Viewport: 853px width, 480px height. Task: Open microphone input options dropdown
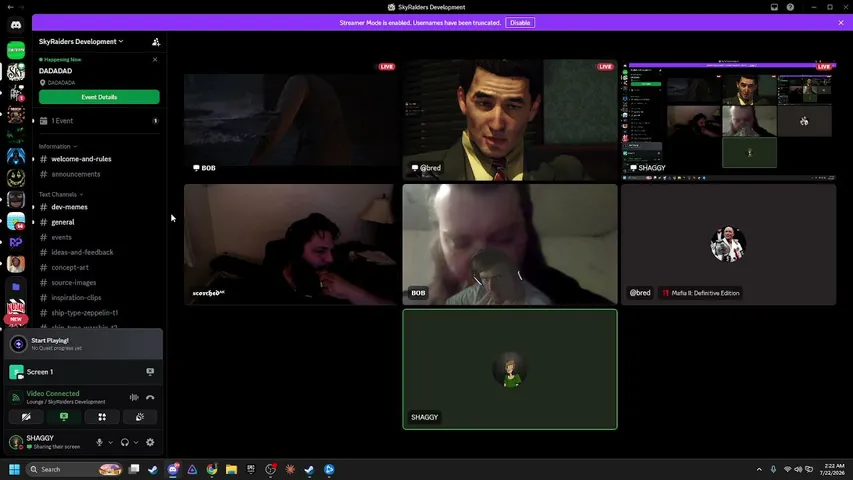click(110, 442)
